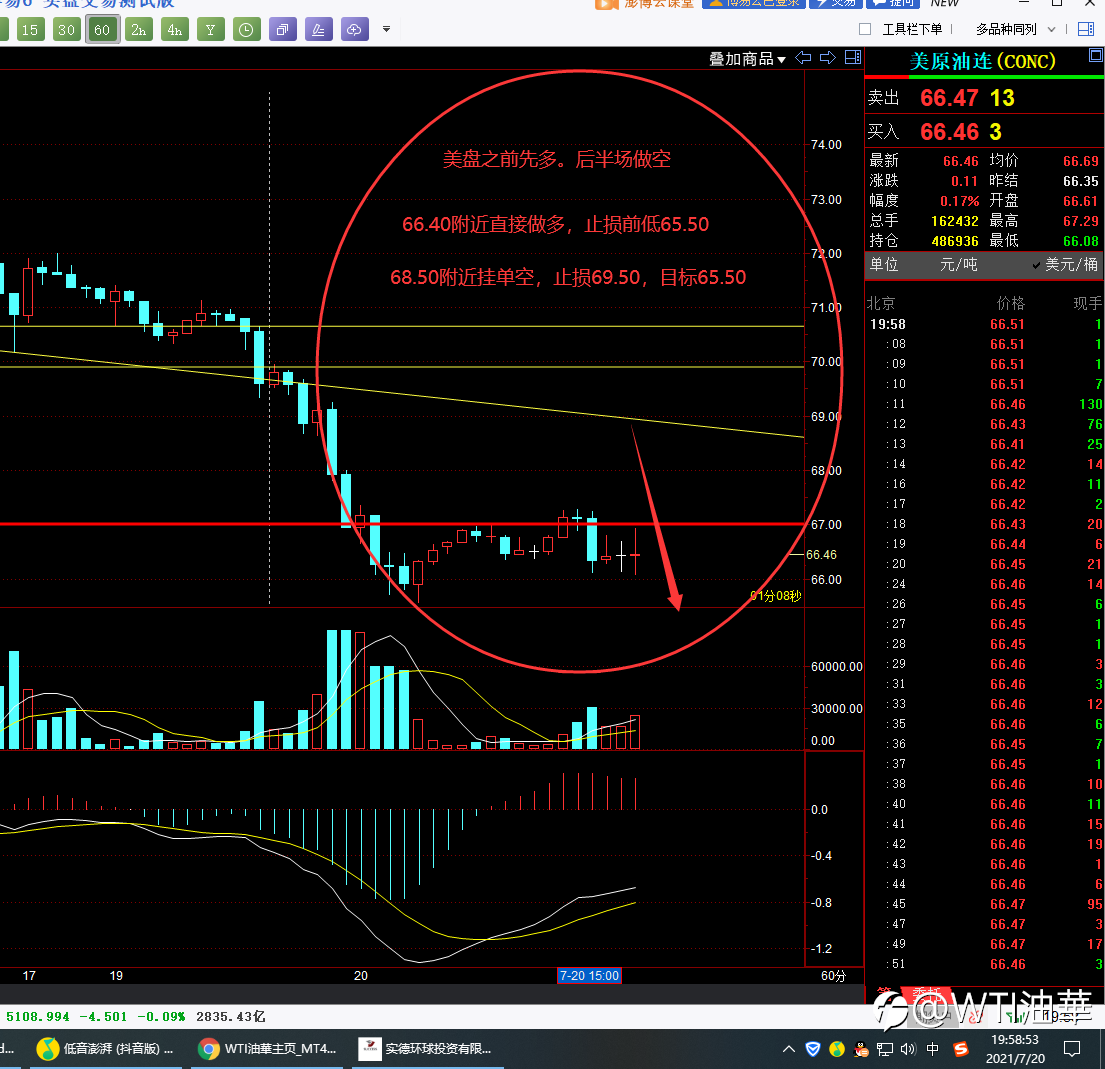Click the 最低 value 66.08

(x=1080, y=241)
